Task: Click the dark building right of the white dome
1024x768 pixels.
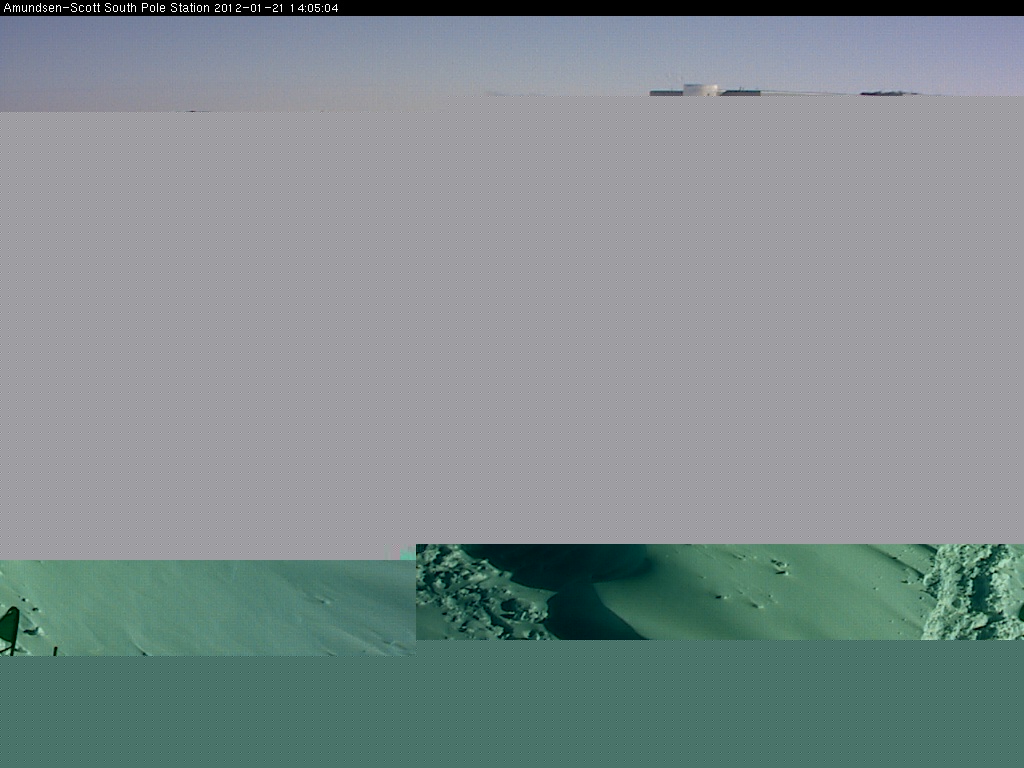Action: (740, 93)
